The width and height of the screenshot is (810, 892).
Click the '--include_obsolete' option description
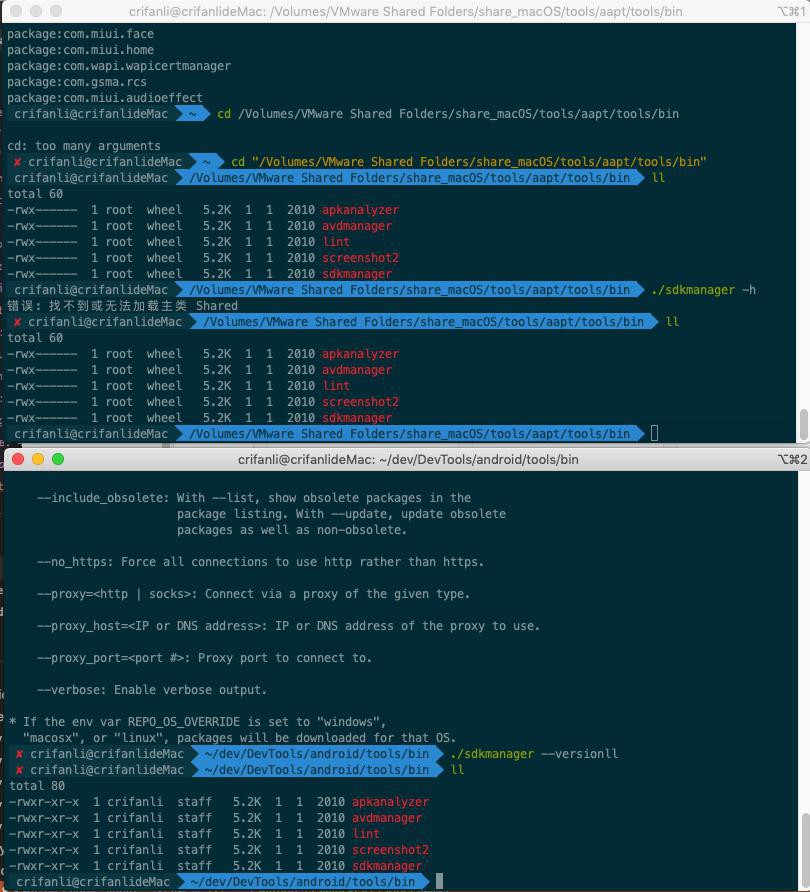(x=271, y=514)
